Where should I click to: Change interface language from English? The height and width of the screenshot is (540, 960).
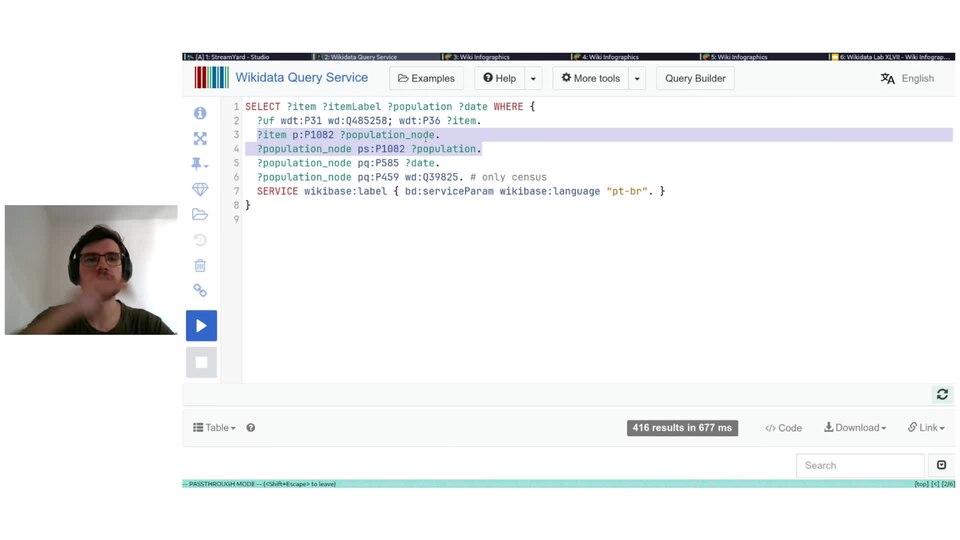click(918, 78)
